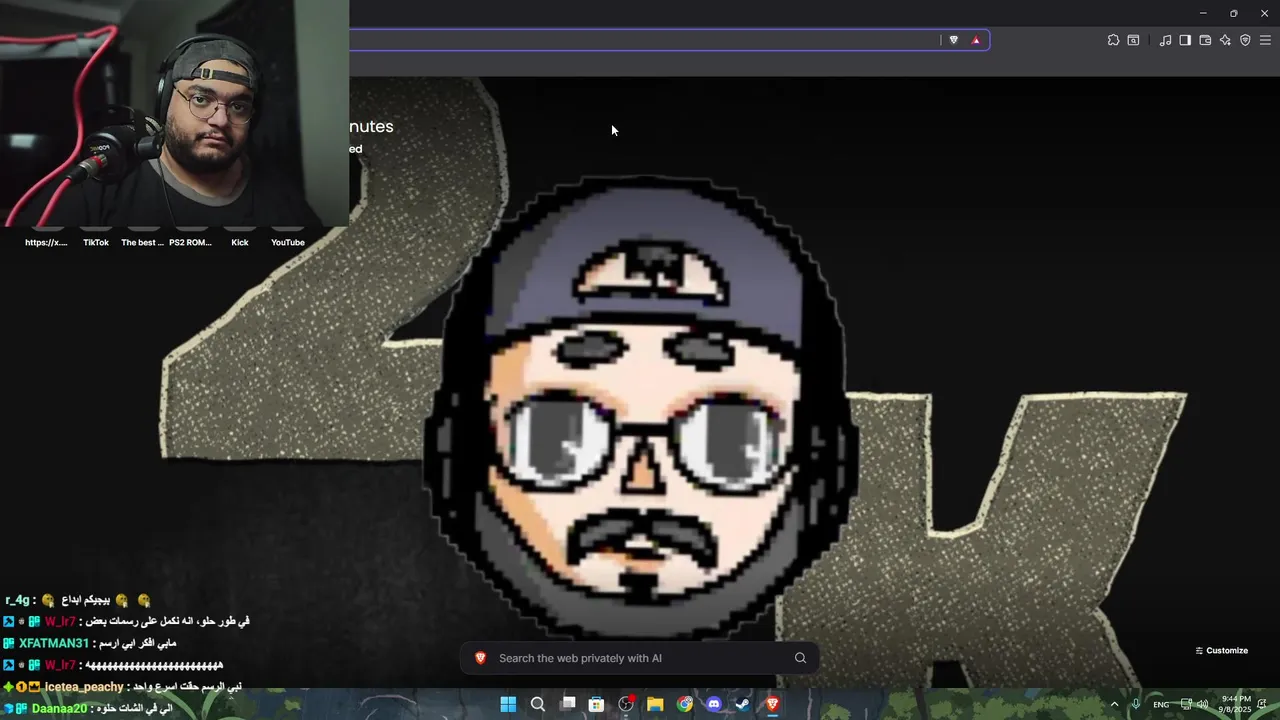Image resolution: width=1280 pixels, height=720 pixels.
Task: Click the Brave logo in search box
Action: click(x=481, y=658)
